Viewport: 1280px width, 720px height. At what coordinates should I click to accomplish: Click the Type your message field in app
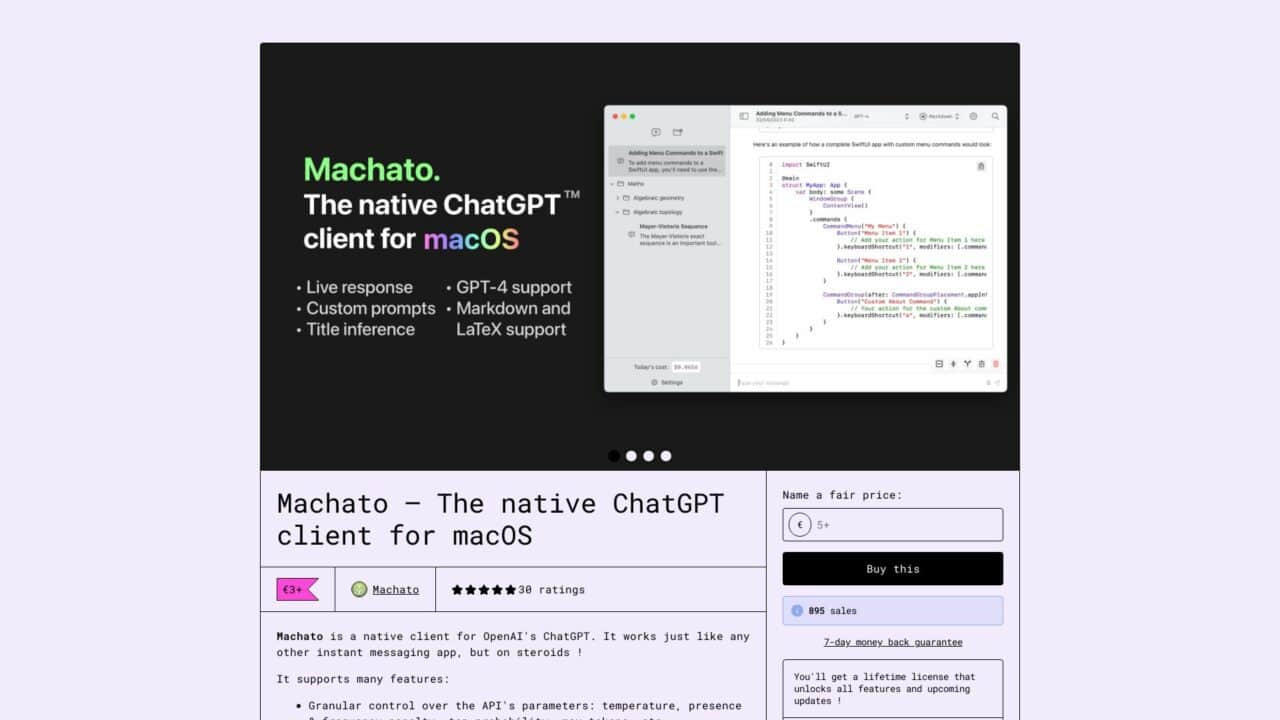(x=860, y=382)
